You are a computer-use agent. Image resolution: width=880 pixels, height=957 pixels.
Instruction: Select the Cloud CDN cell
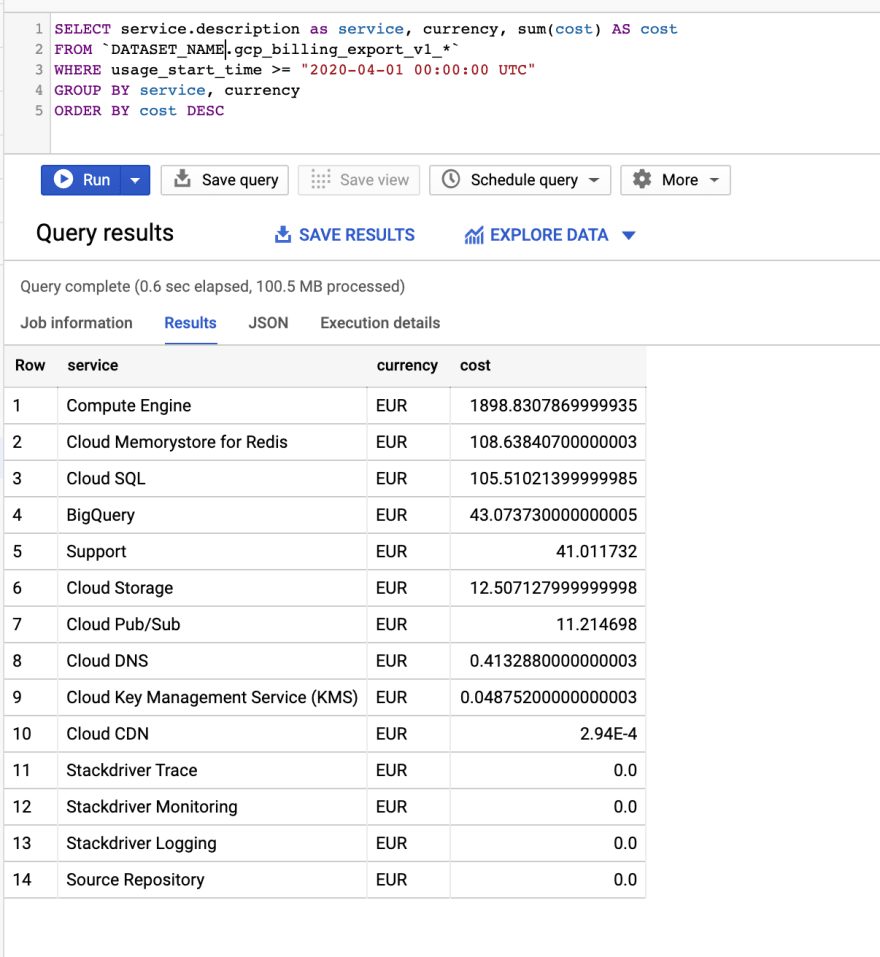[x=212, y=734]
